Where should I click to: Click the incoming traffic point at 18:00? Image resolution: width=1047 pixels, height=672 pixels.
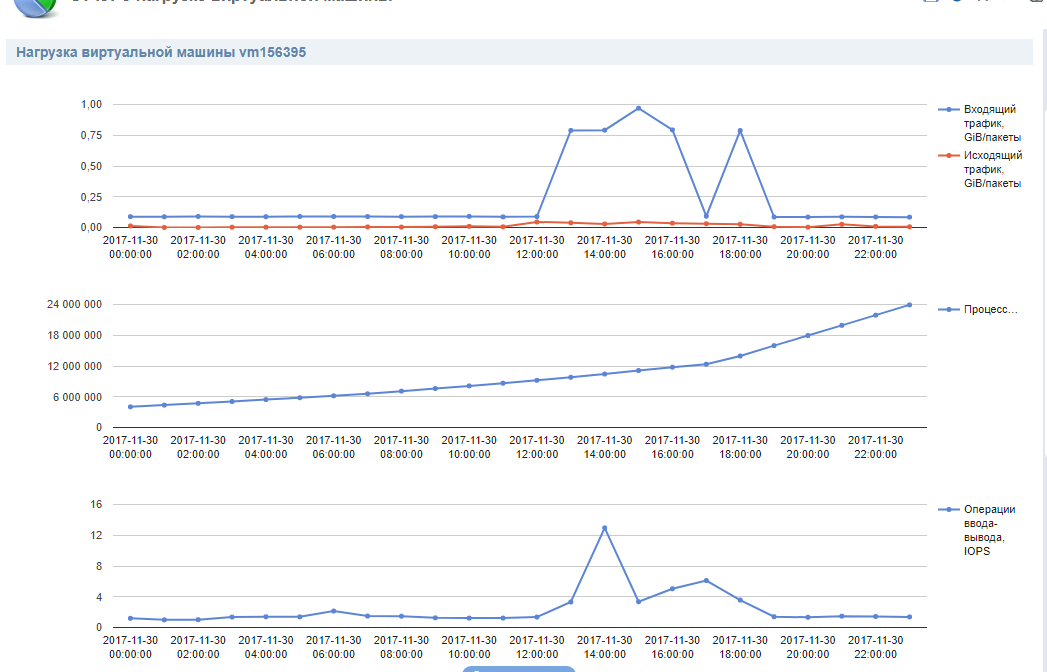tap(740, 131)
